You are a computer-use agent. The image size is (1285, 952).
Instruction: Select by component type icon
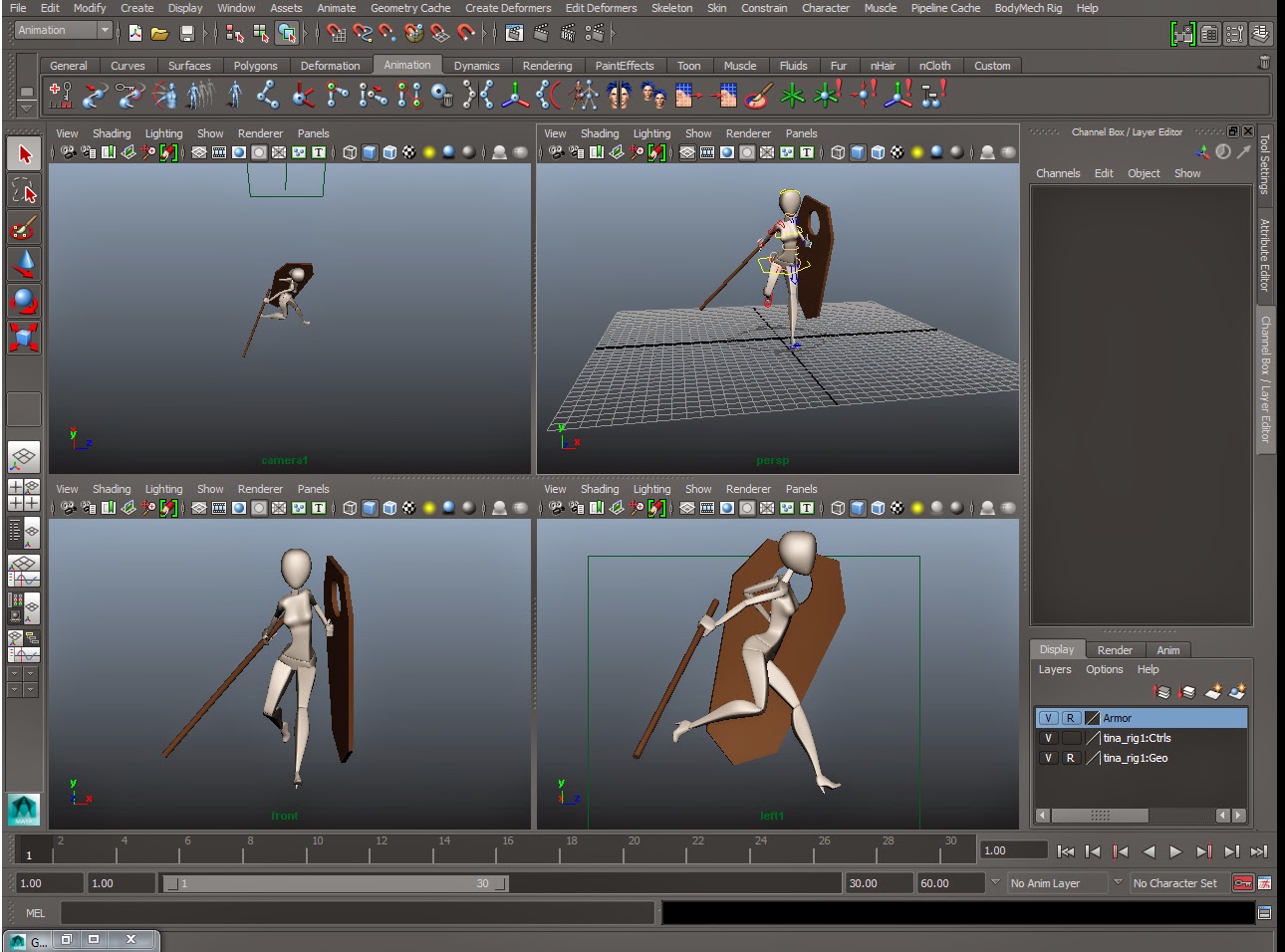(287, 33)
